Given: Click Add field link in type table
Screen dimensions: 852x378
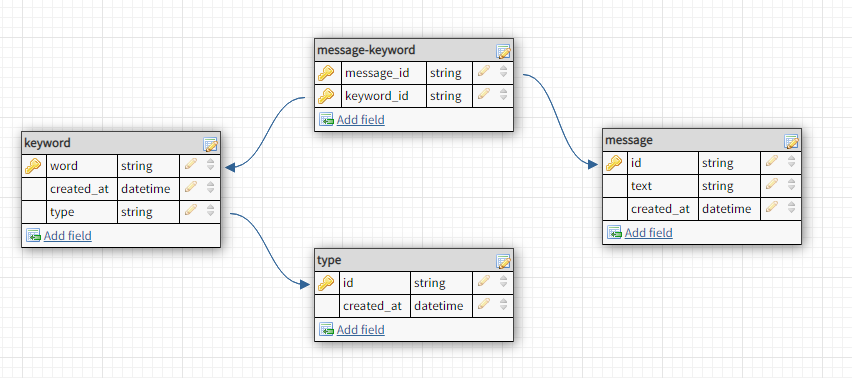Looking at the screenshot, I should 360,330.
